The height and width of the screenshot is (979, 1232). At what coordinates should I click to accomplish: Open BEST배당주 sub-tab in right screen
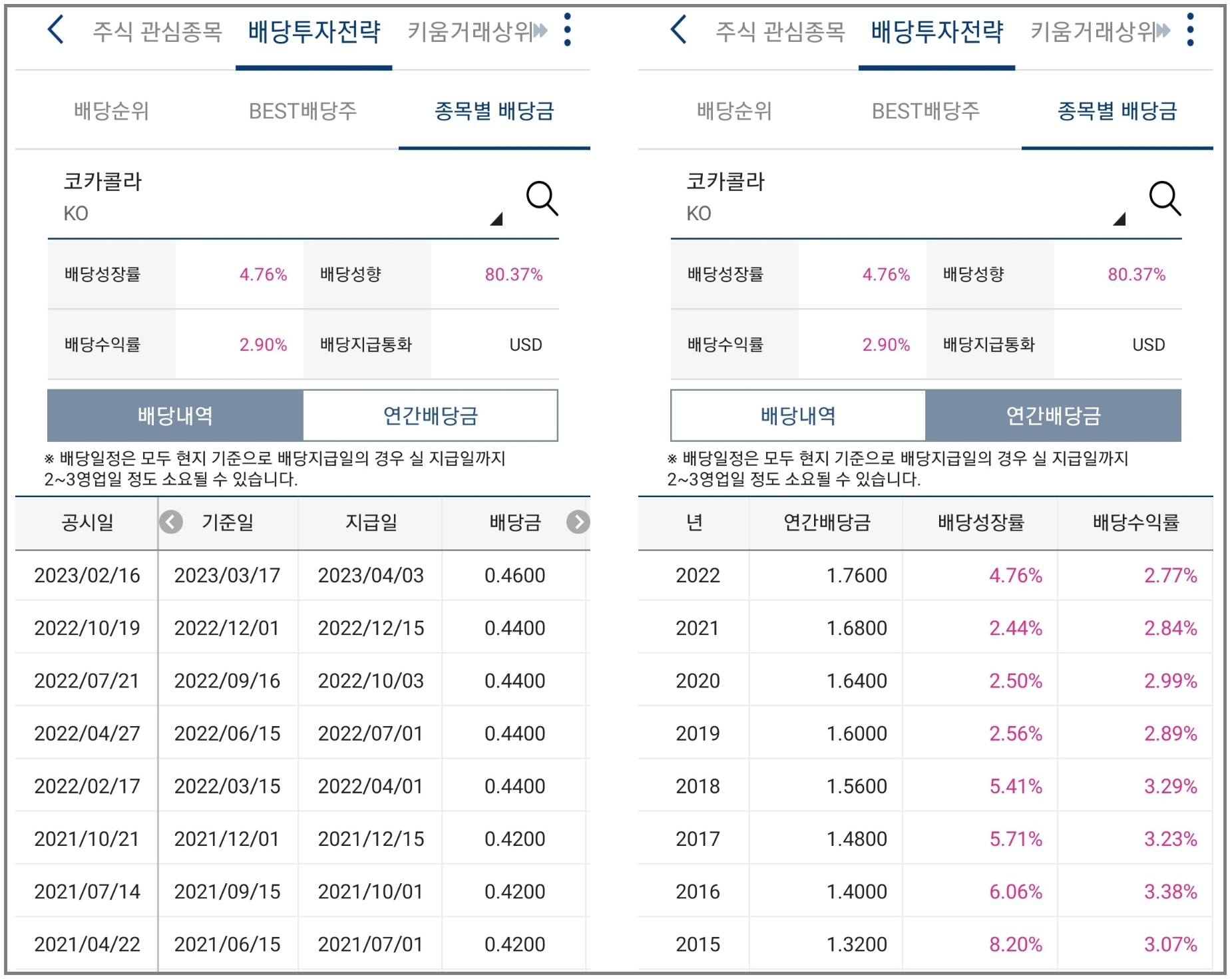(926, 110)
